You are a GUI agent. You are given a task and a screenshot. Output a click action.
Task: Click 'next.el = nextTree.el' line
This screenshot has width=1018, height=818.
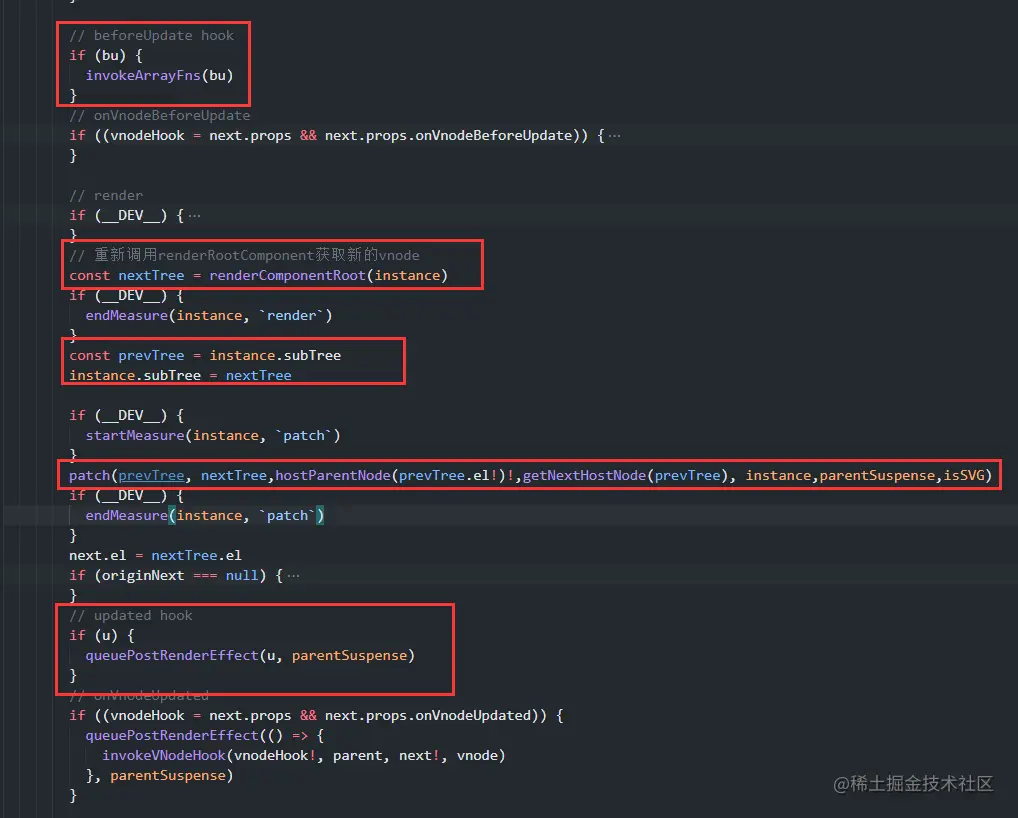[x=155, y=556]
